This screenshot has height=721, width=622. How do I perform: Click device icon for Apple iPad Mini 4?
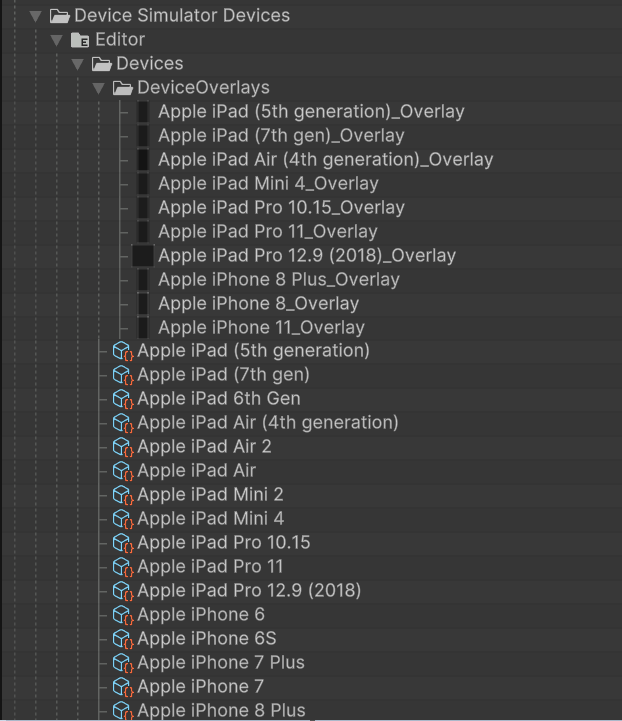[x=123, y=519]
